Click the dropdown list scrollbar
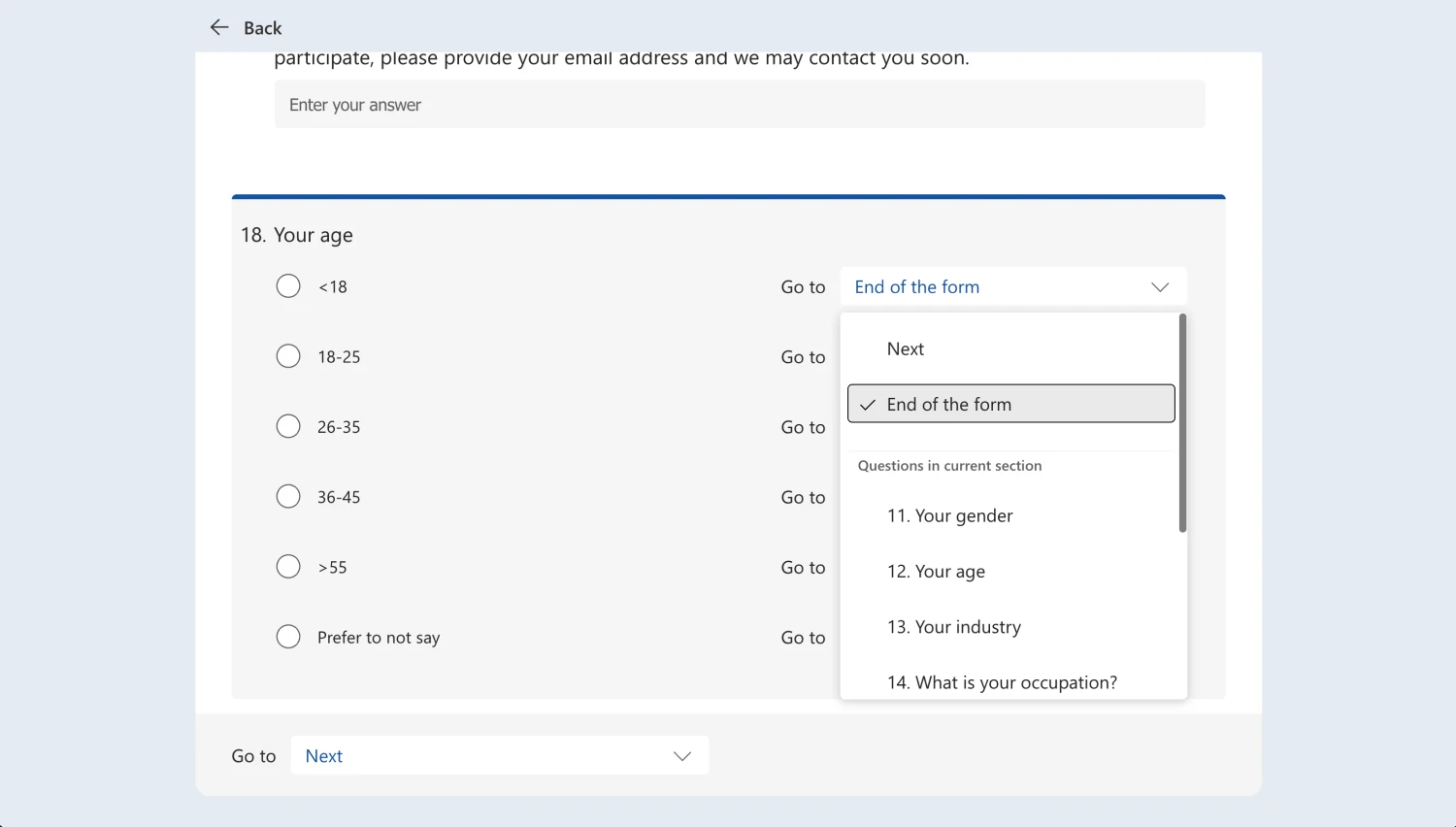Image resolution: width=1456 pixels, height=827 pixels. pos(1182,423)
